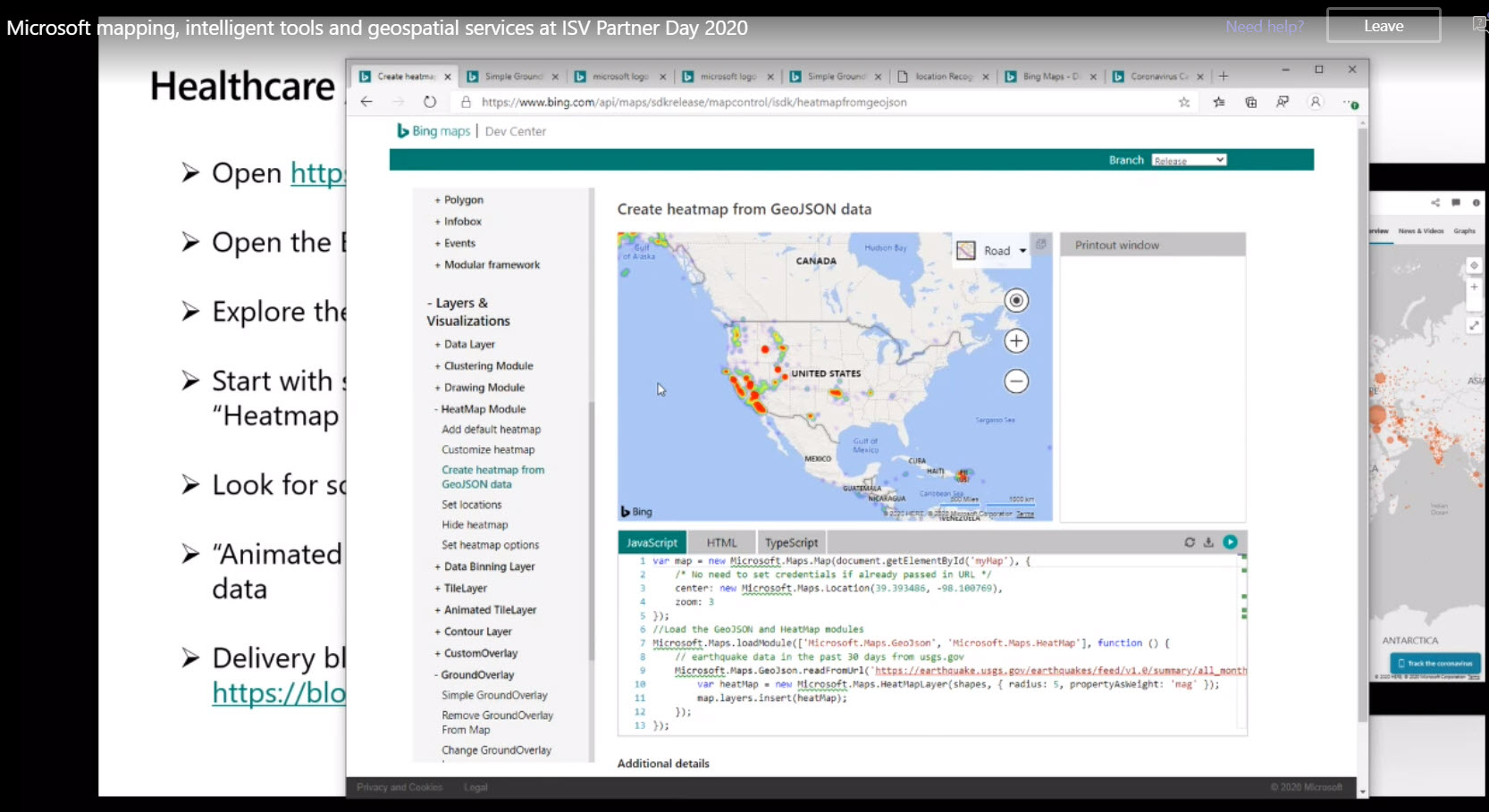
Task: Open News & Videos tab in coronavirus window
Action: pos(1421,230)
